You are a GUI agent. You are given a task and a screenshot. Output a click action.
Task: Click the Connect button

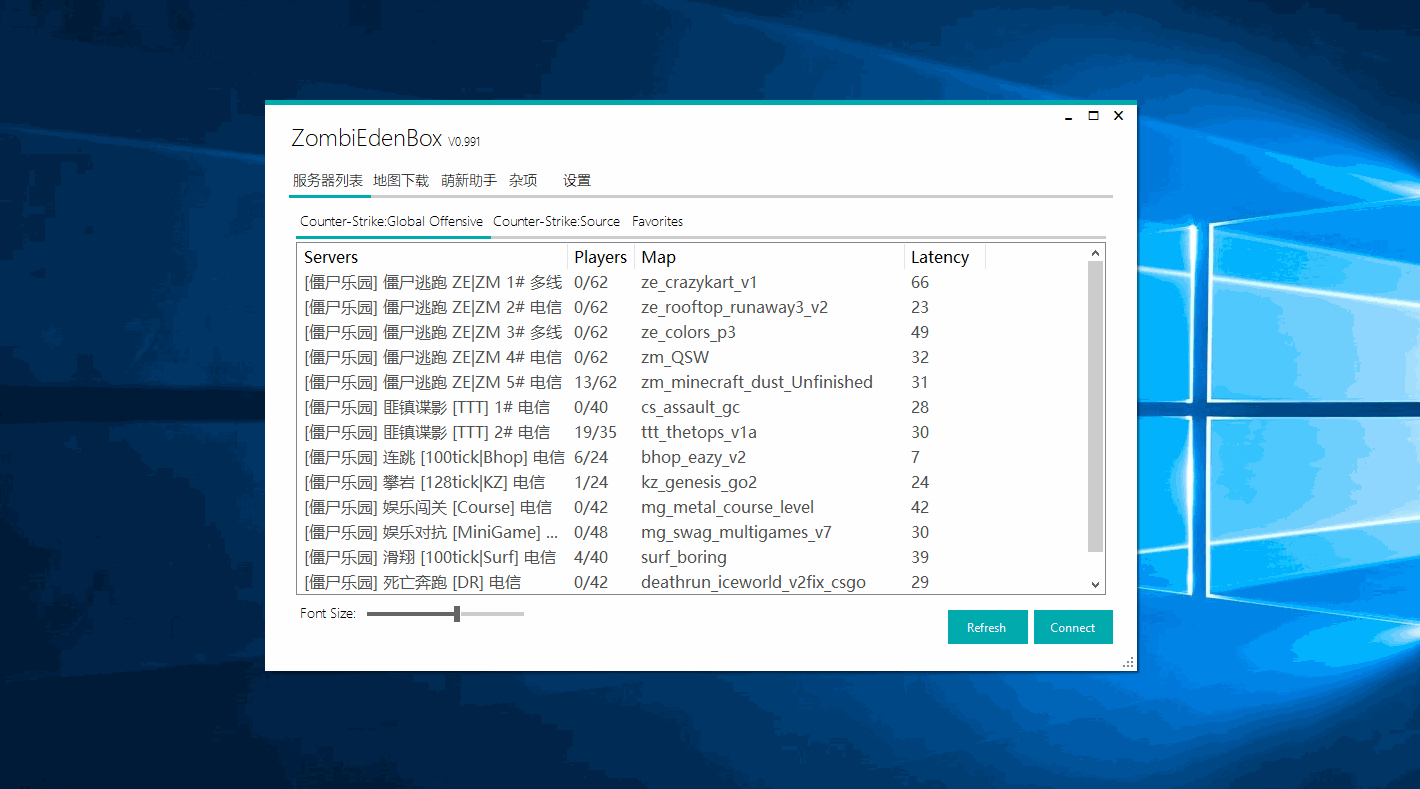point(1073,627)
